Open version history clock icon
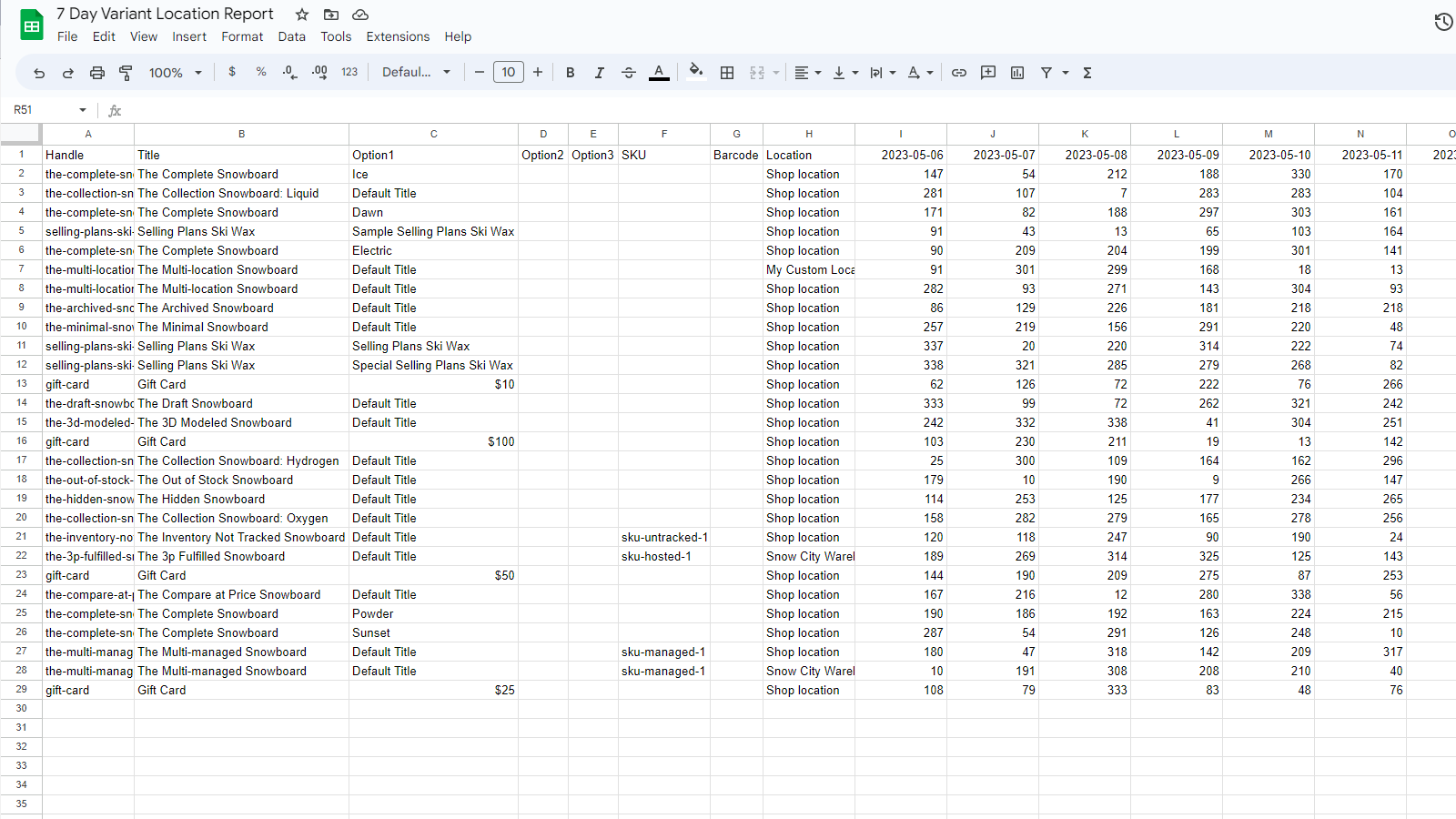 pos(1443,22)
